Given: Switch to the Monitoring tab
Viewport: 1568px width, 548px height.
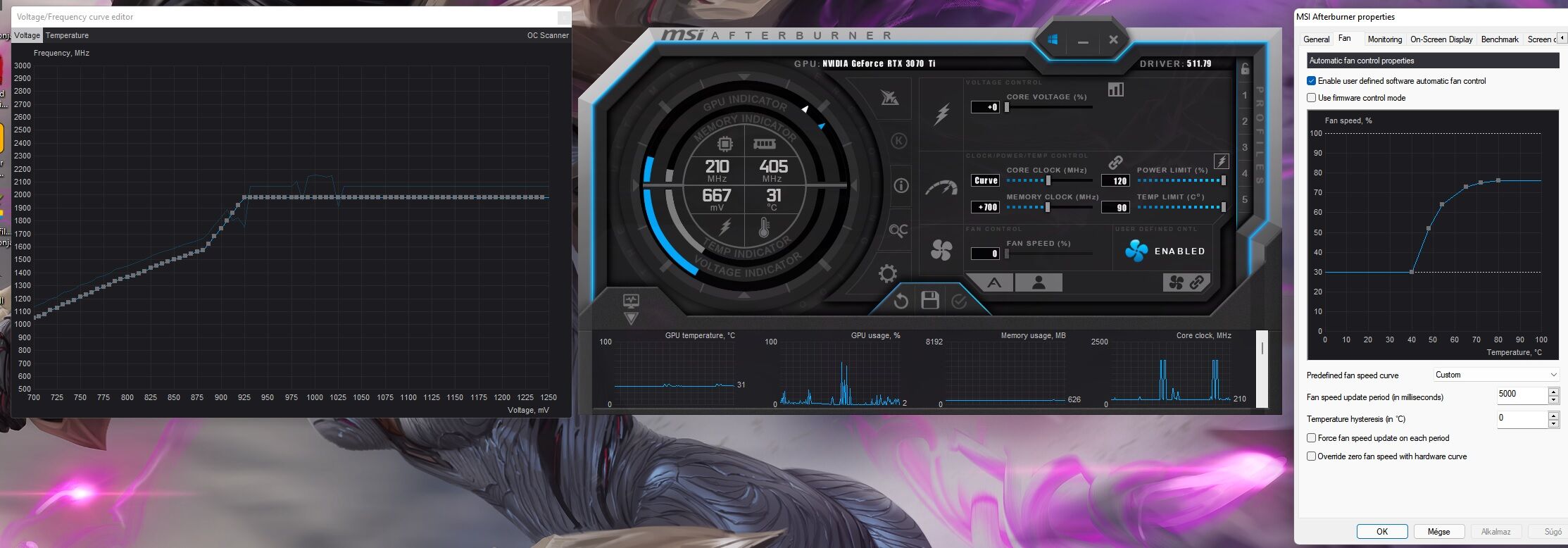Looking at the screenshot, I should pos(1384,39).
